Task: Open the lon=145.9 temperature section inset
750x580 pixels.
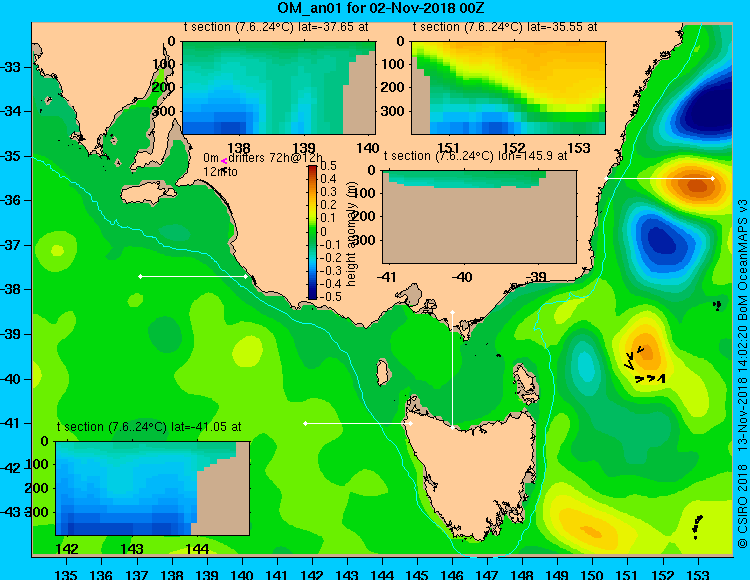Action: (x=480, y=217)
